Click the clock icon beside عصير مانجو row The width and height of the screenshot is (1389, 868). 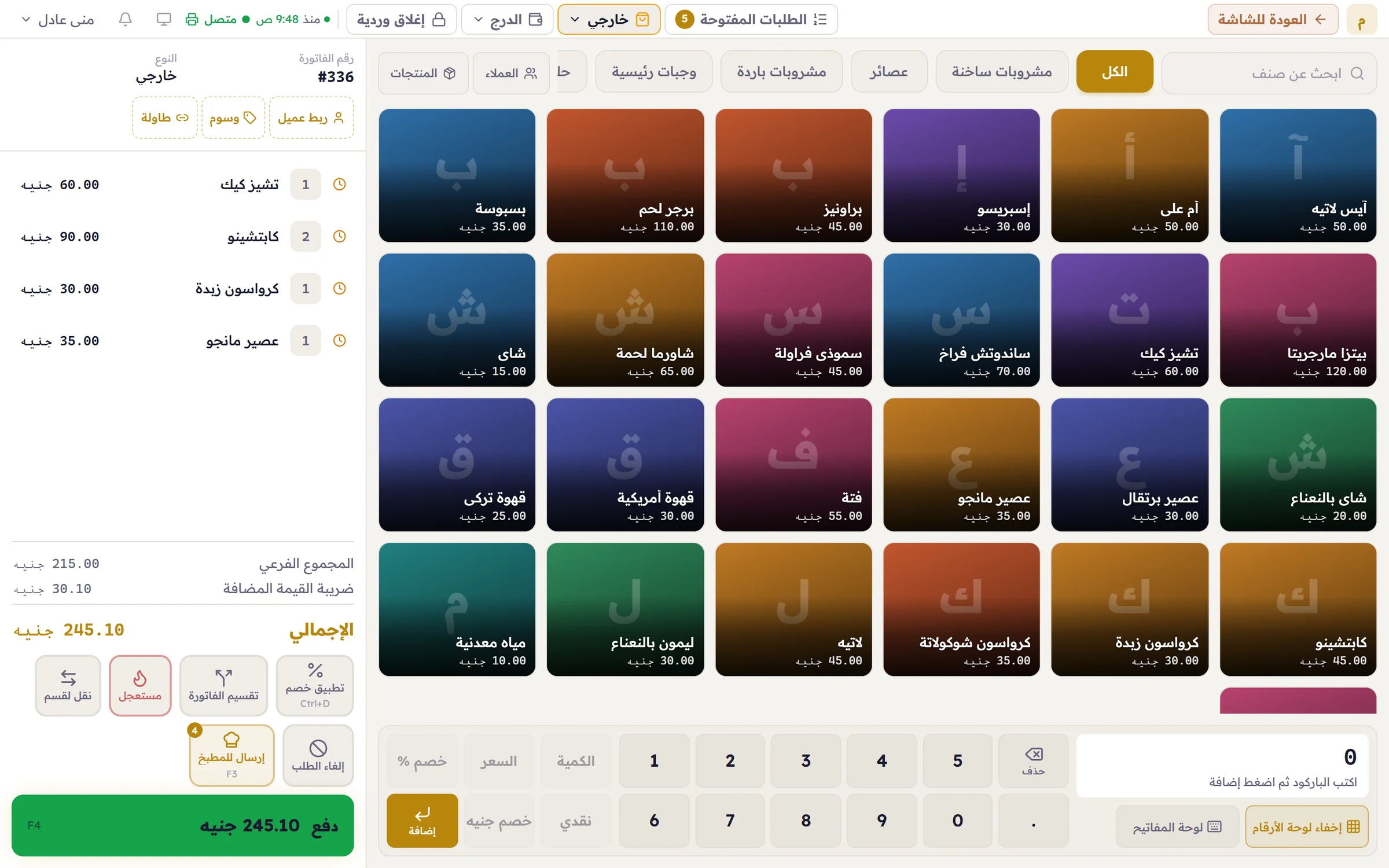[340, 341]
